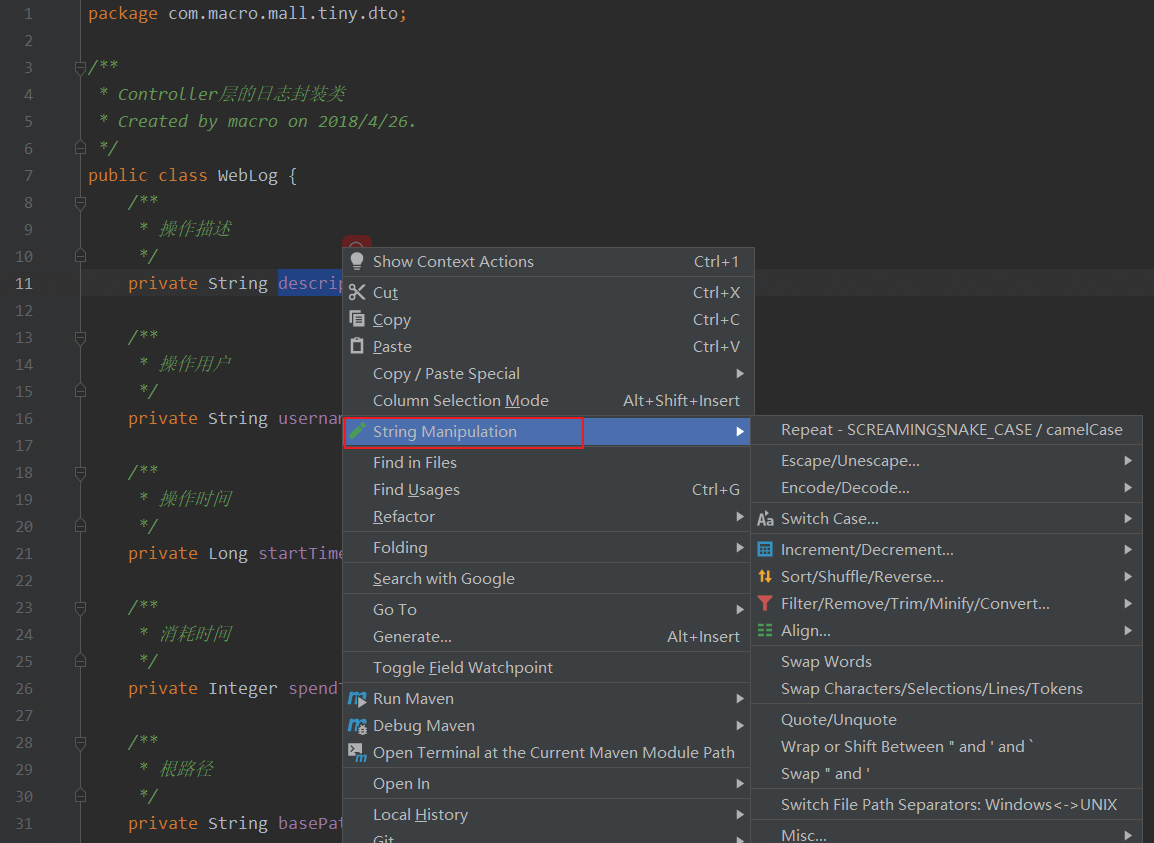Collapse the javadoc fold marker at line 23
The image size is (1154, 843).
80,608
